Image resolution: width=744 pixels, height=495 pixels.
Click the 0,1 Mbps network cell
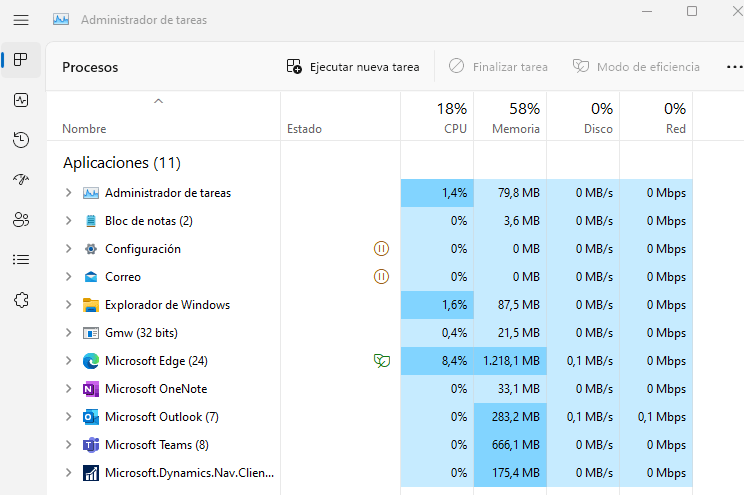coord(656,417)
